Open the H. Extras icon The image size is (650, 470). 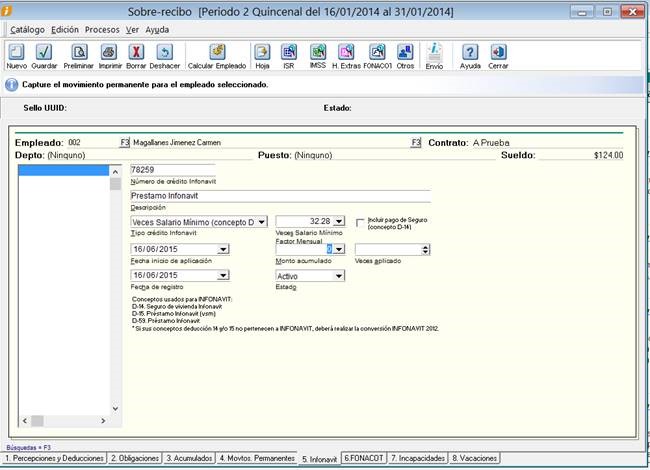click(346, 52)
